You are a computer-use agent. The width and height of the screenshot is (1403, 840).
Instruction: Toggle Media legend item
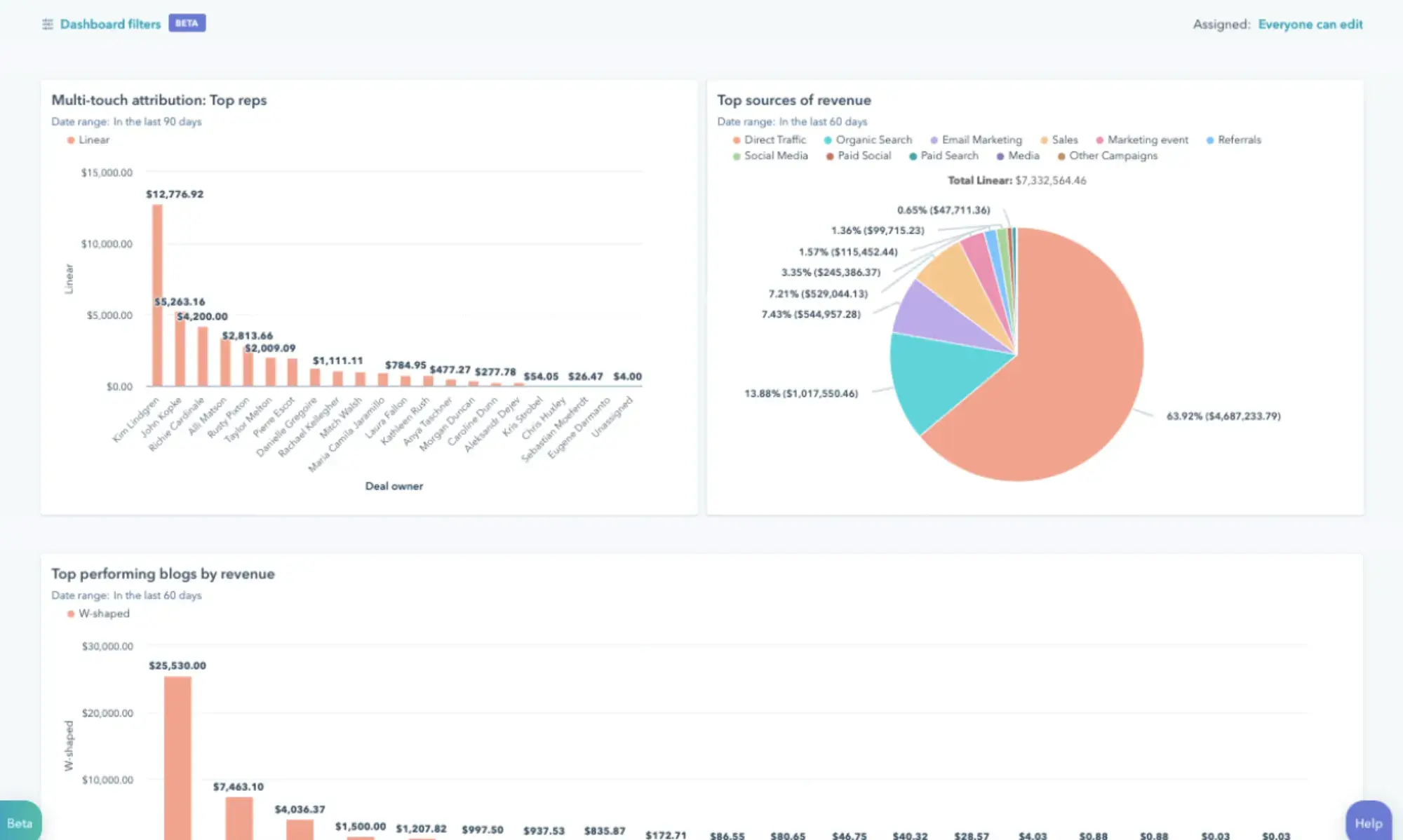click(x=1018, y=156)
